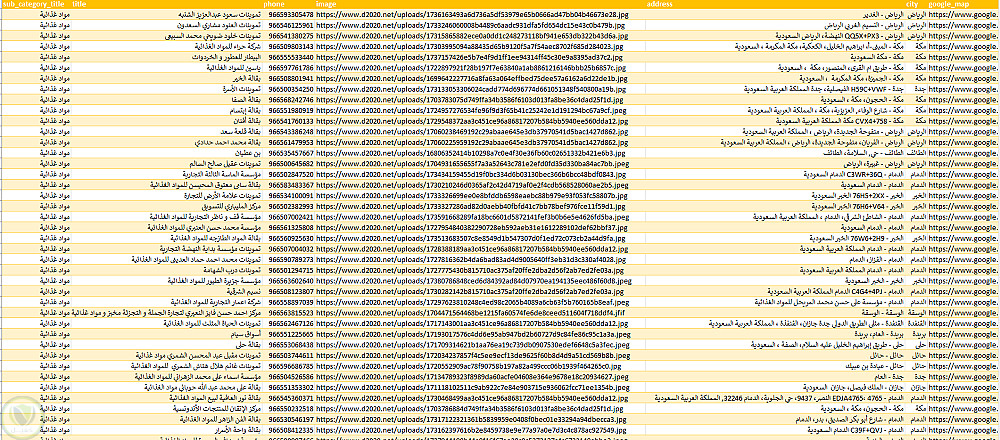Image resolution: width=1000 pixels, height=440 pixels.
Task: Open image URL starting uploads/1733246060
Action: coord(470,25)
